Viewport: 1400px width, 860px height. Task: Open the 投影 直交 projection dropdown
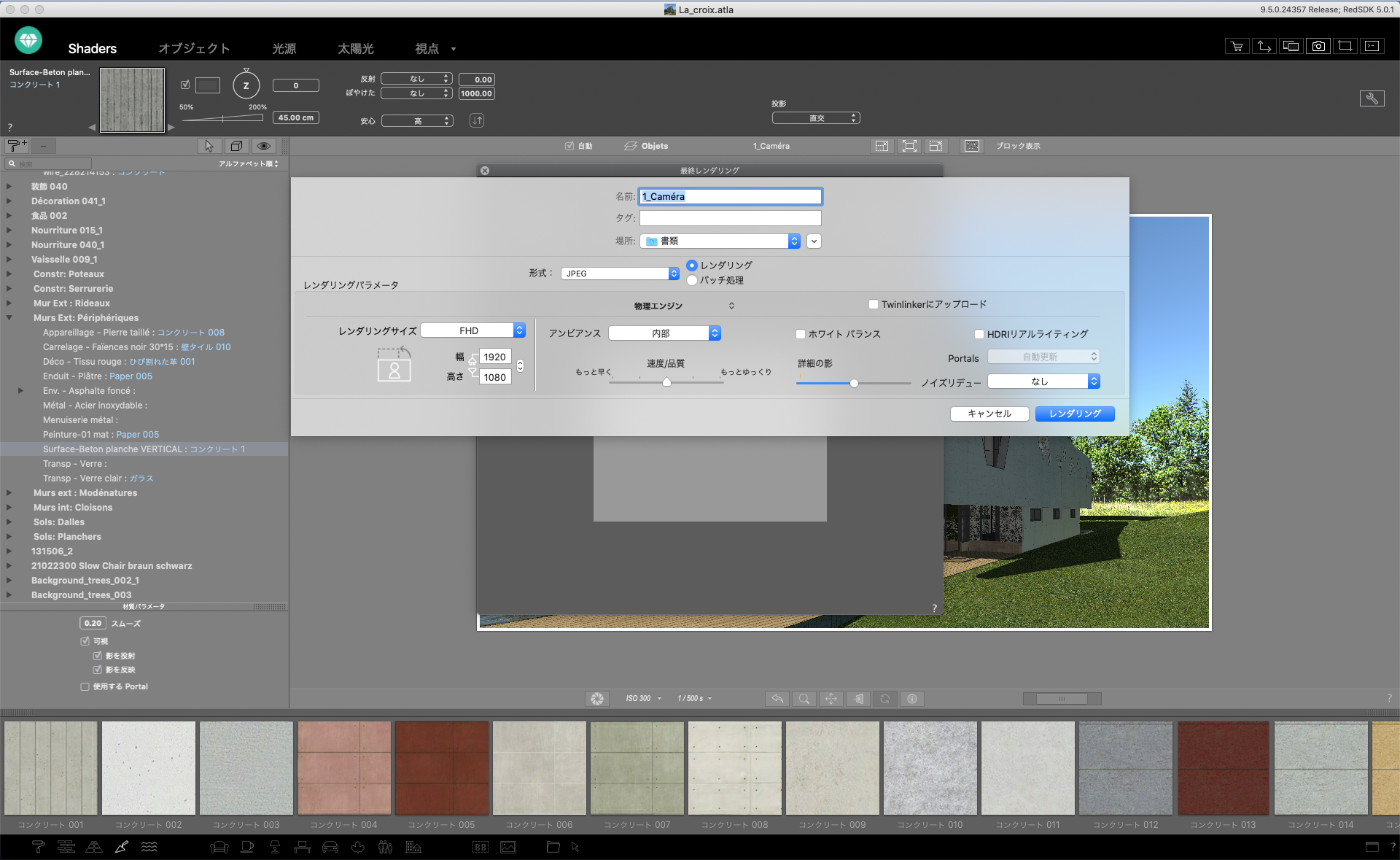point(817,118)
